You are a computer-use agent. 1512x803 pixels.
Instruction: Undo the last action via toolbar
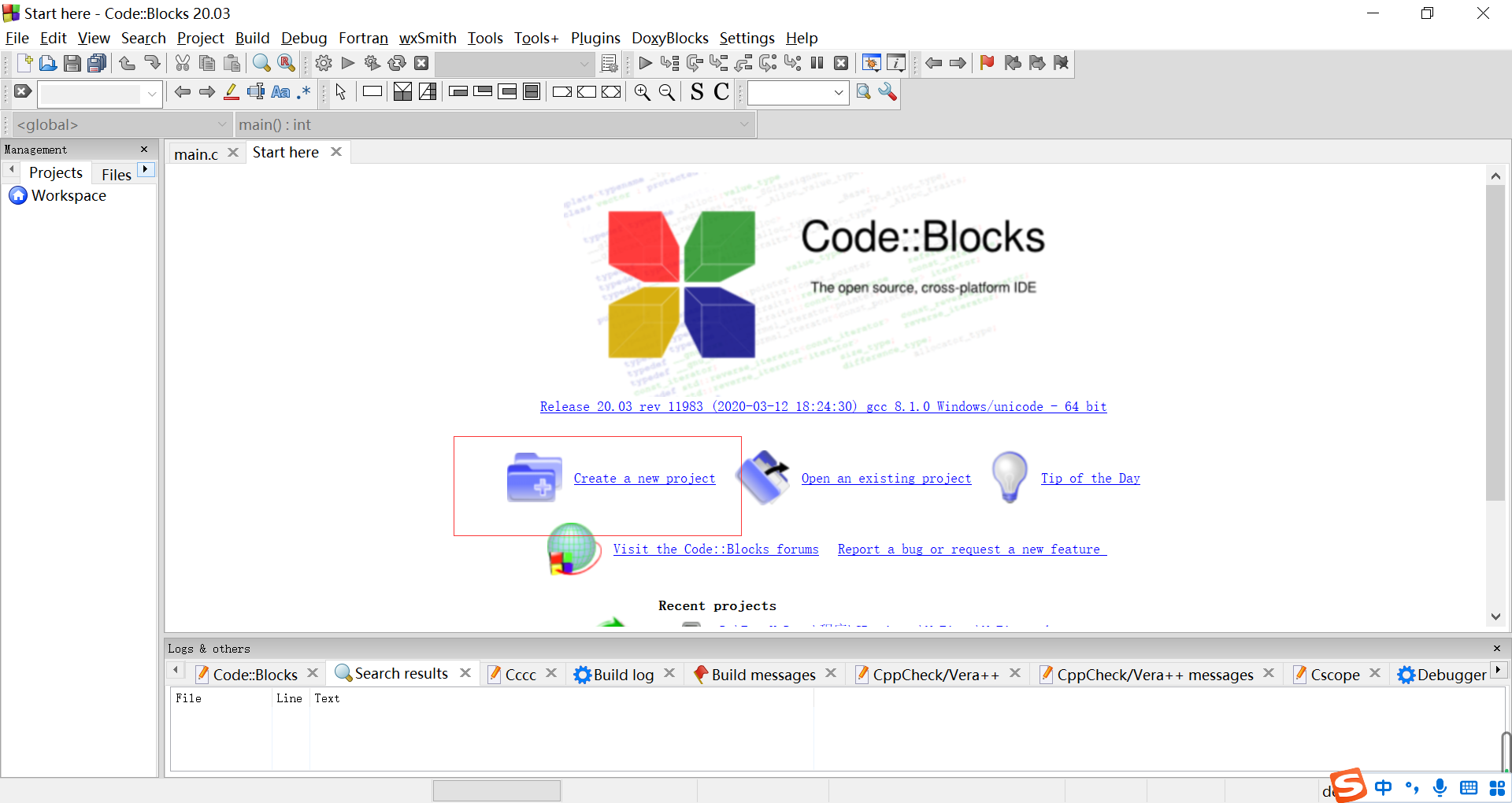pos(128,63)
